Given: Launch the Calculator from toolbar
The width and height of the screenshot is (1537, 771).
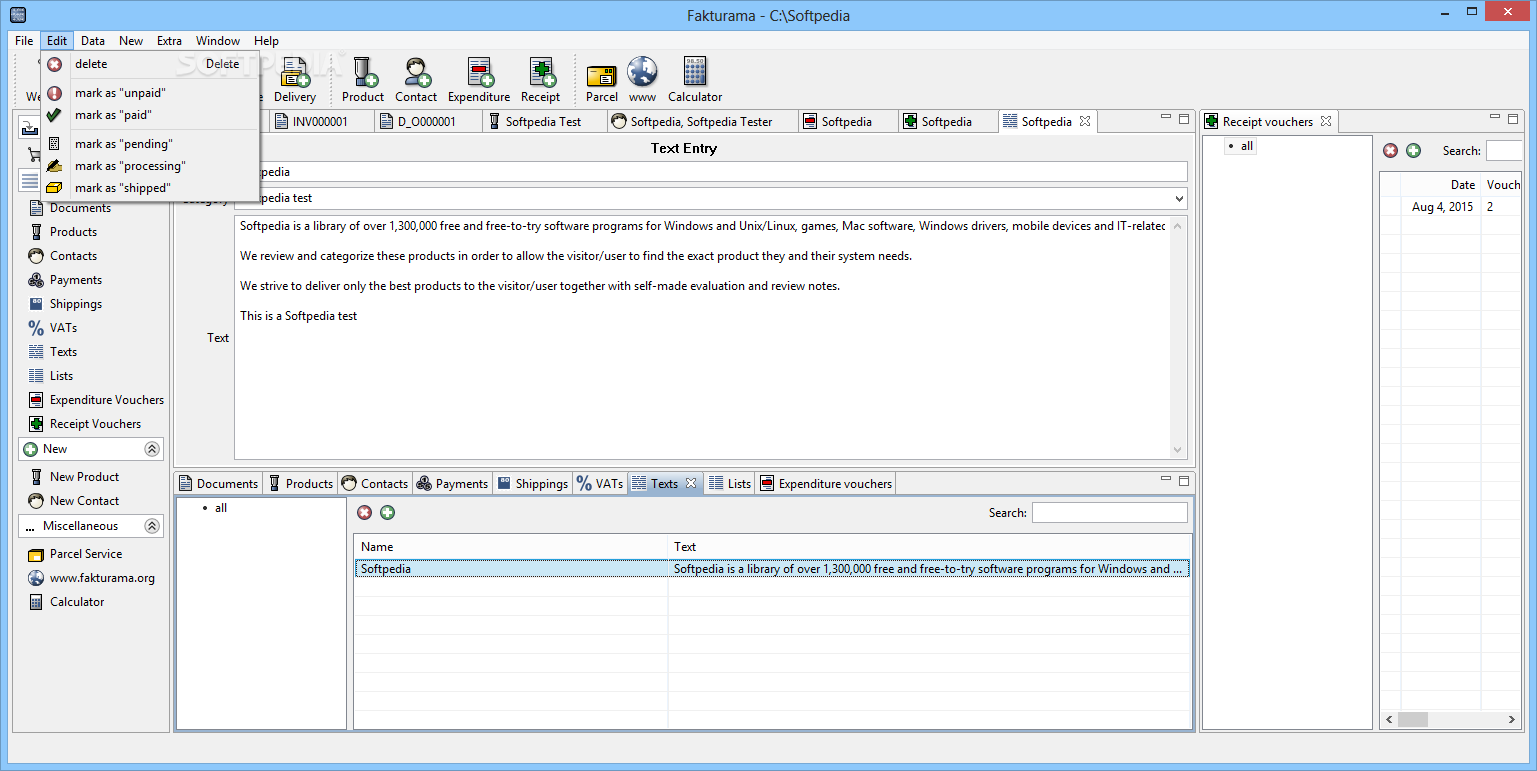Looking at the screenshot, I should tap(695, 80).
